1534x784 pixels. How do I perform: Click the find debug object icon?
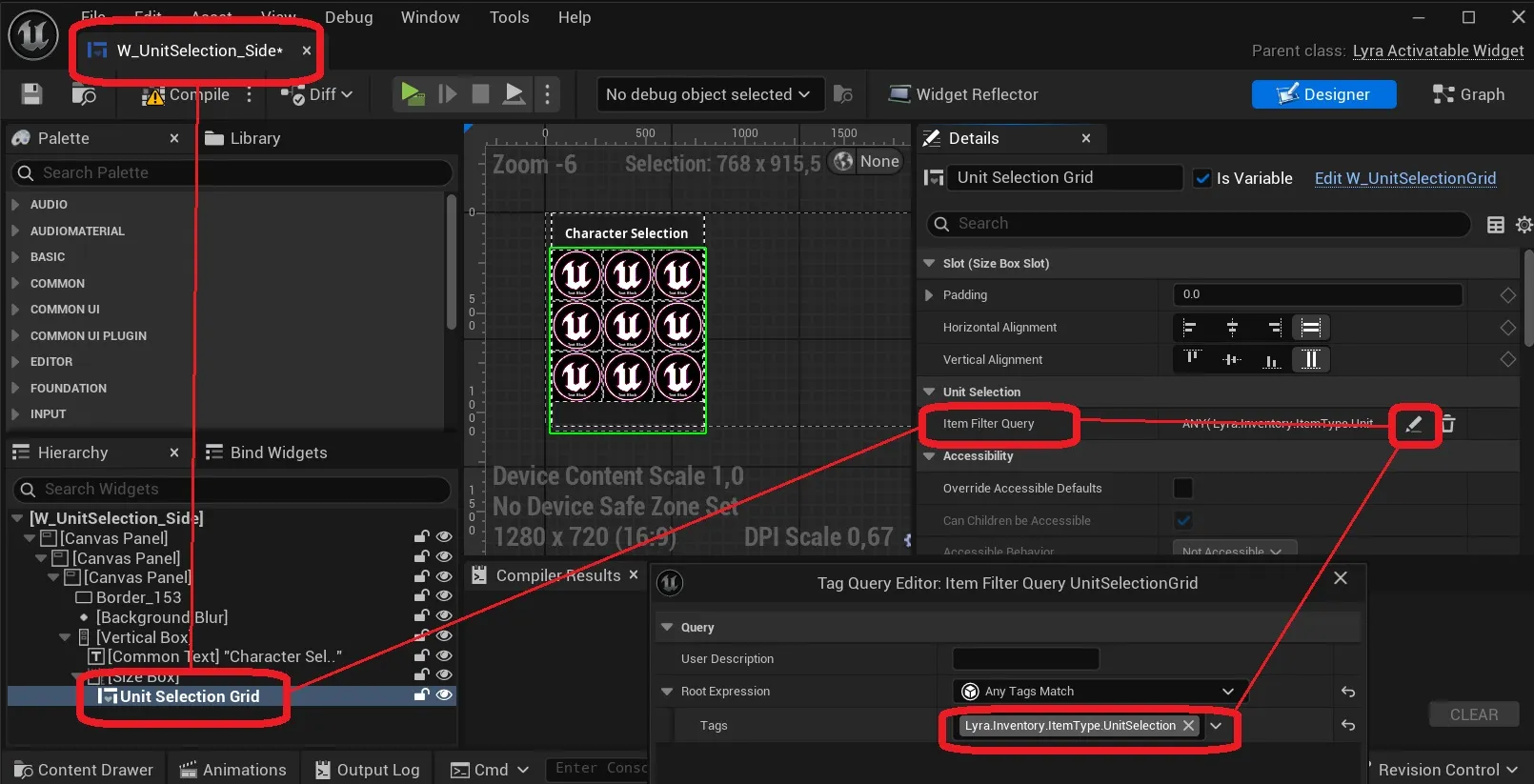click(843, 93)
